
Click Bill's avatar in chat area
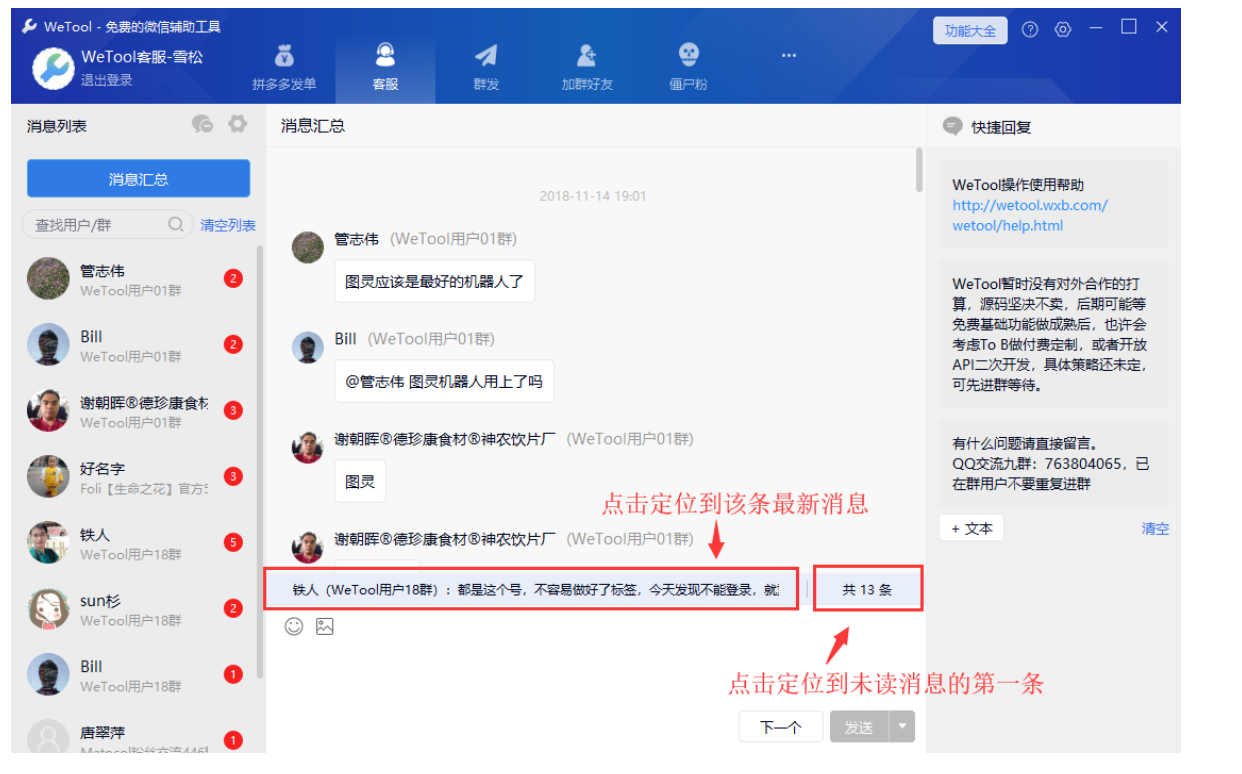(308, 347)
